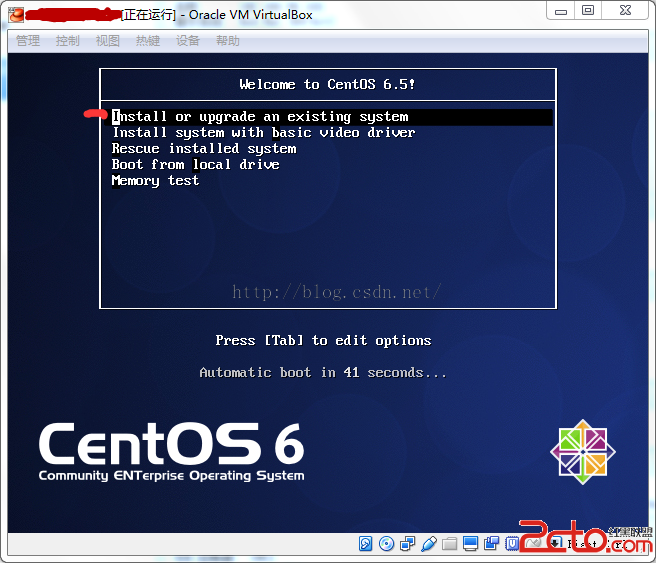
Task: Click the Welcome to CentOS 6.5! heading
Action: (327, 84)
